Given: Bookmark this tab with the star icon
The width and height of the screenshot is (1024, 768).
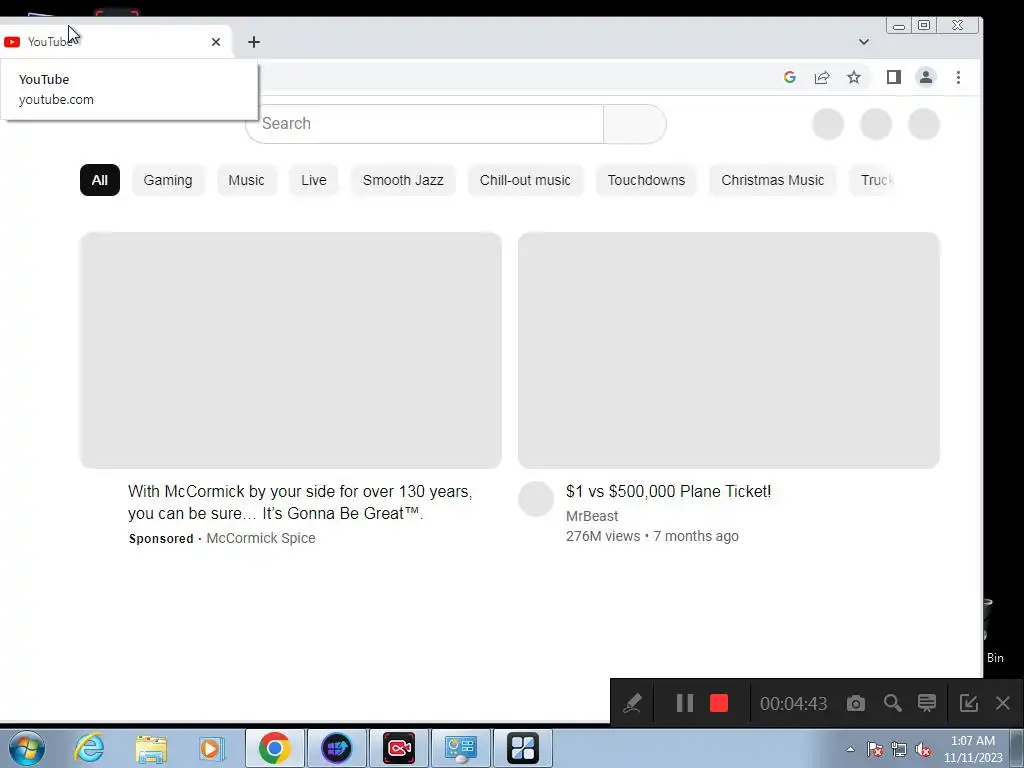Looking at the screenshot, I should (x=854, y=78).
